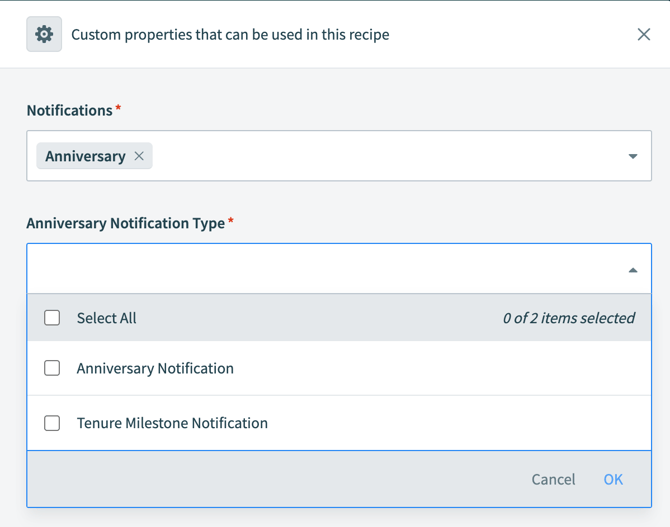The height and width of the screenshot is (527, 670).
Task: Enable the Anniversary Notification checkbox
Action: 52,368
